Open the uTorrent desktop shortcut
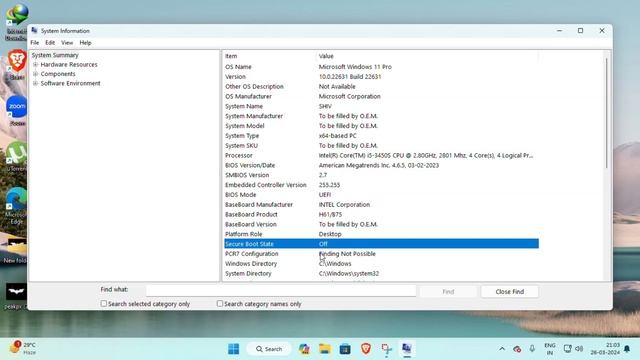 click(17, 156)
